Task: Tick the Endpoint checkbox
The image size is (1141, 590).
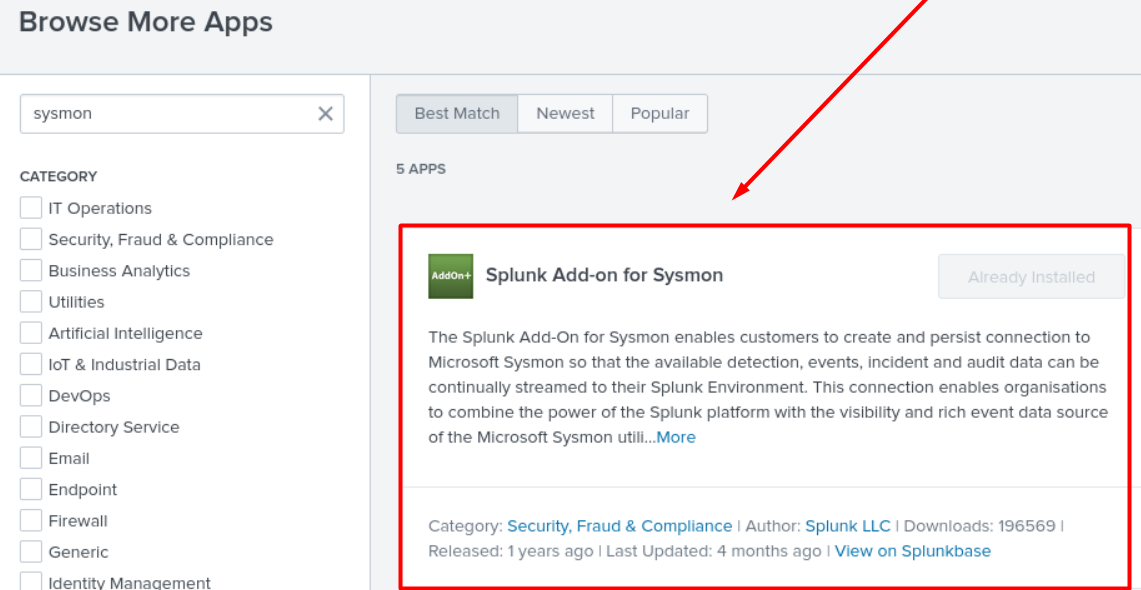Action: tap(31, 490)
